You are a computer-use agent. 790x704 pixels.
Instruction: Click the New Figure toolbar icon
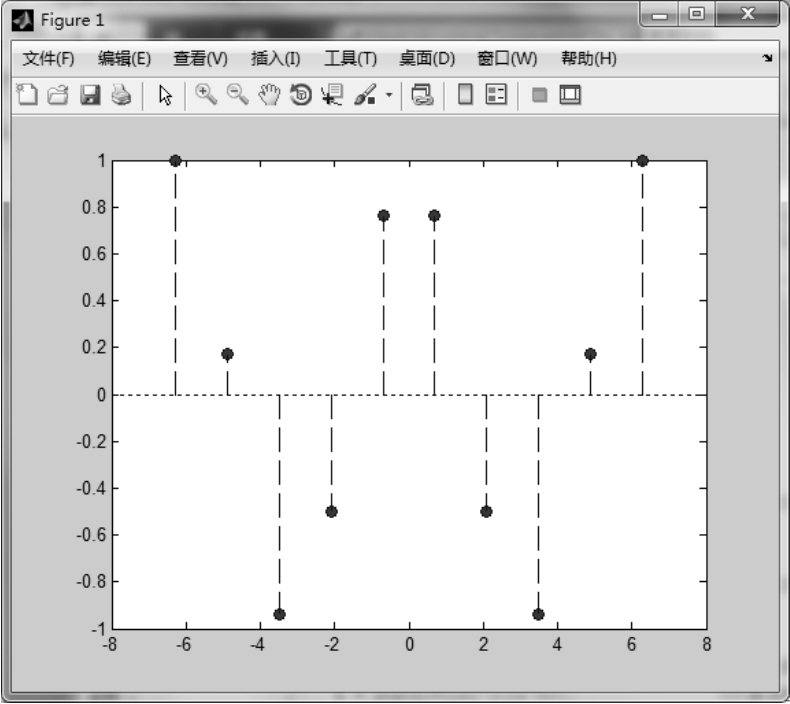[28, 95]
